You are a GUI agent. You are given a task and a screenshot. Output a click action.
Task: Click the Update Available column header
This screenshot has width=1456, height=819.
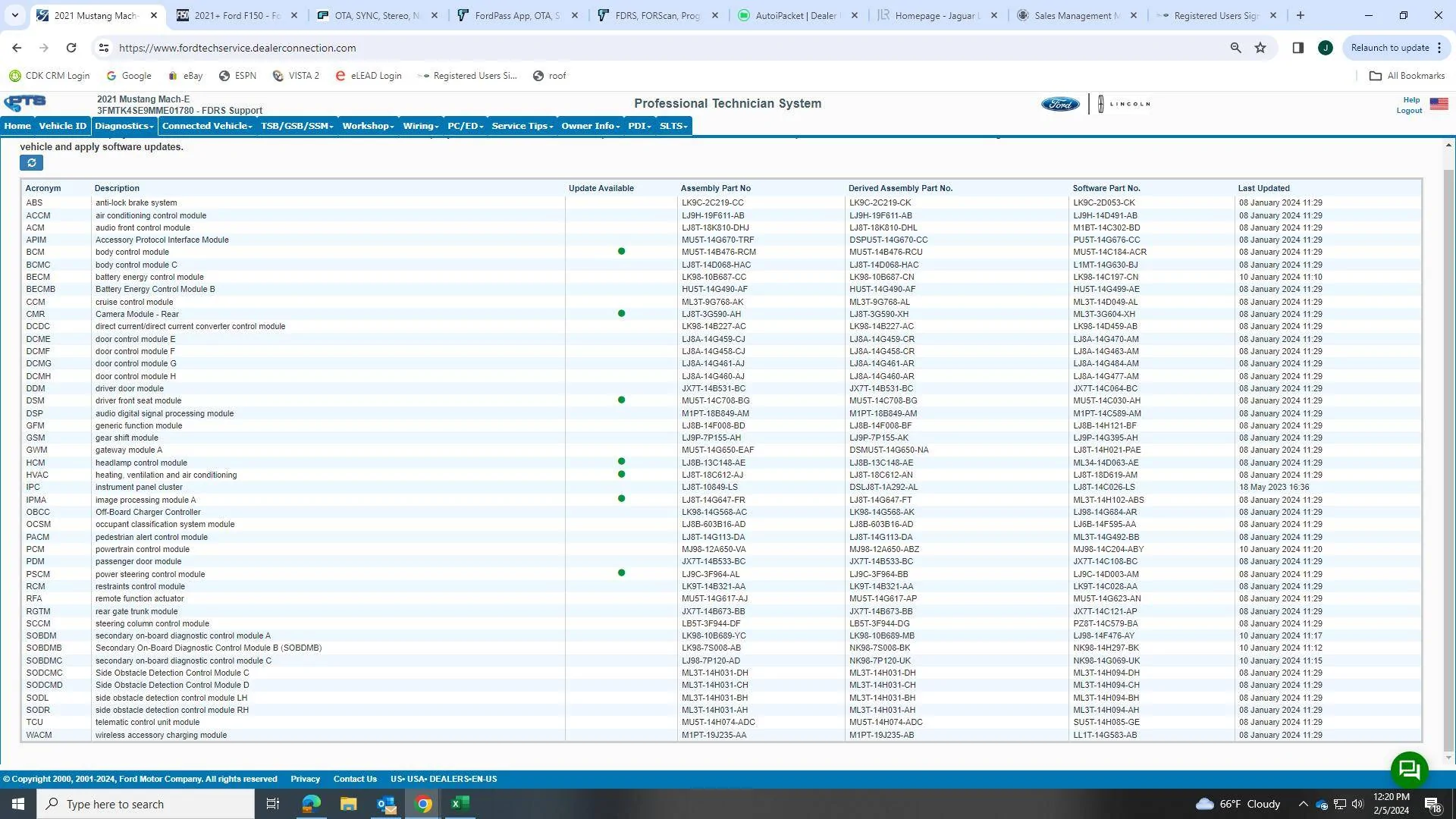tap(601, 188)
